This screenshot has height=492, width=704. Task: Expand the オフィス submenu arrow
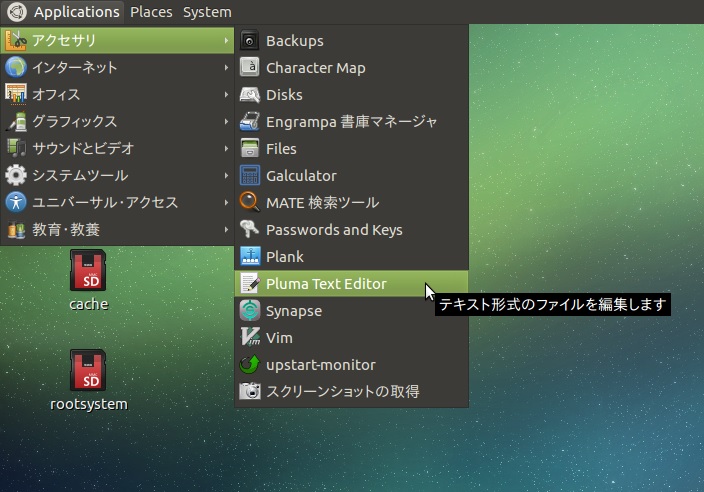(226, 94)
